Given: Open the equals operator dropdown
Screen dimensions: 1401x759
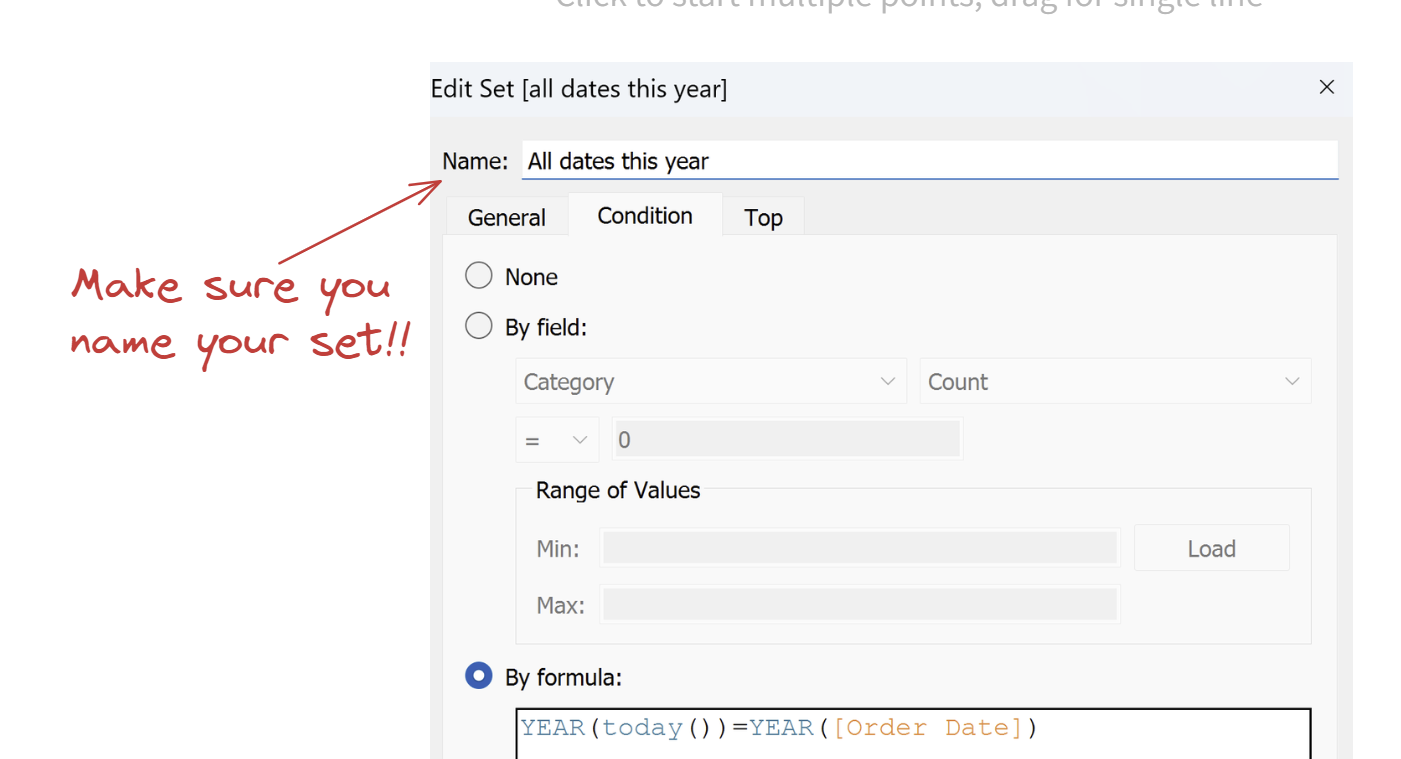Looking at the screenshot, I should click(x=557, y=440).
